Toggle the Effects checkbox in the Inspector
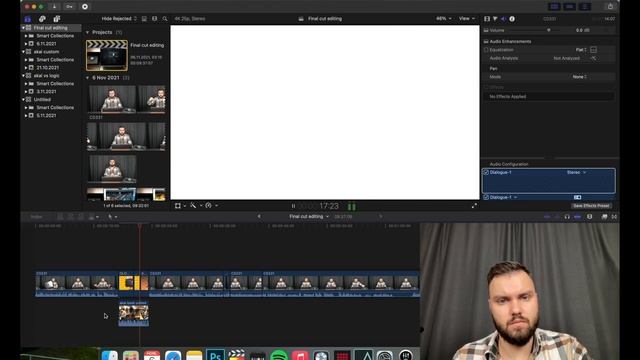The height and width of the screenshot is (360, 640). [486, 87]
